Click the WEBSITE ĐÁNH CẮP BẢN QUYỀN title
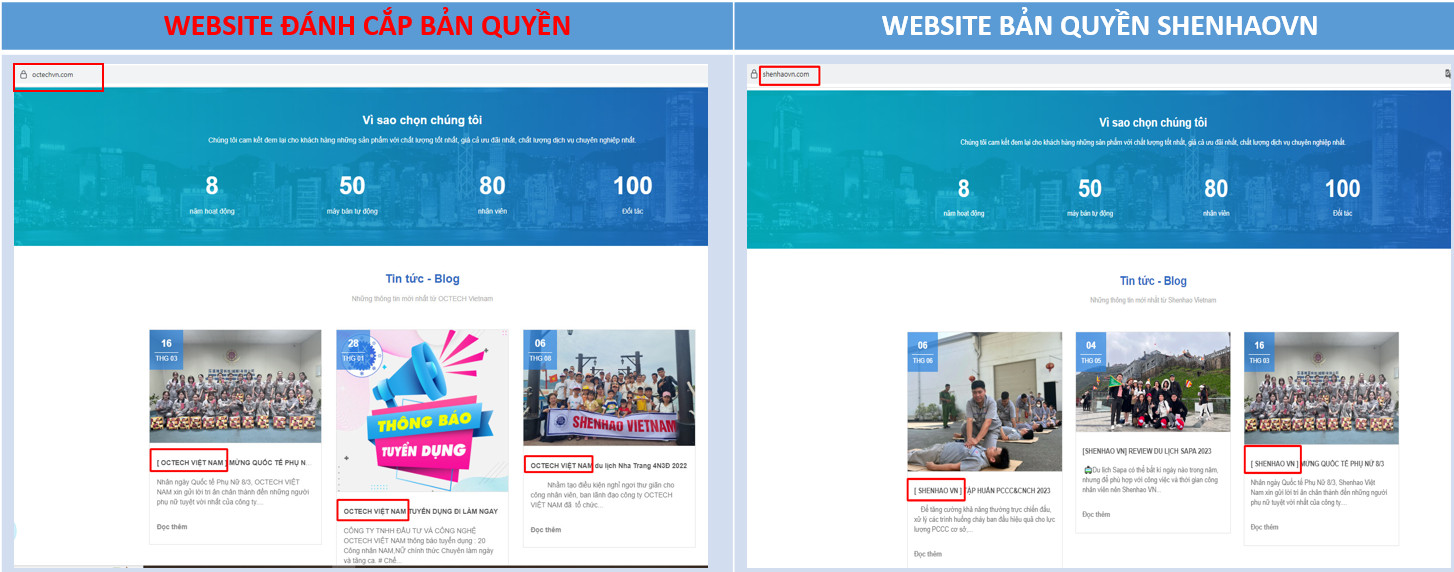1454x572 pixels. pos(367,25)
